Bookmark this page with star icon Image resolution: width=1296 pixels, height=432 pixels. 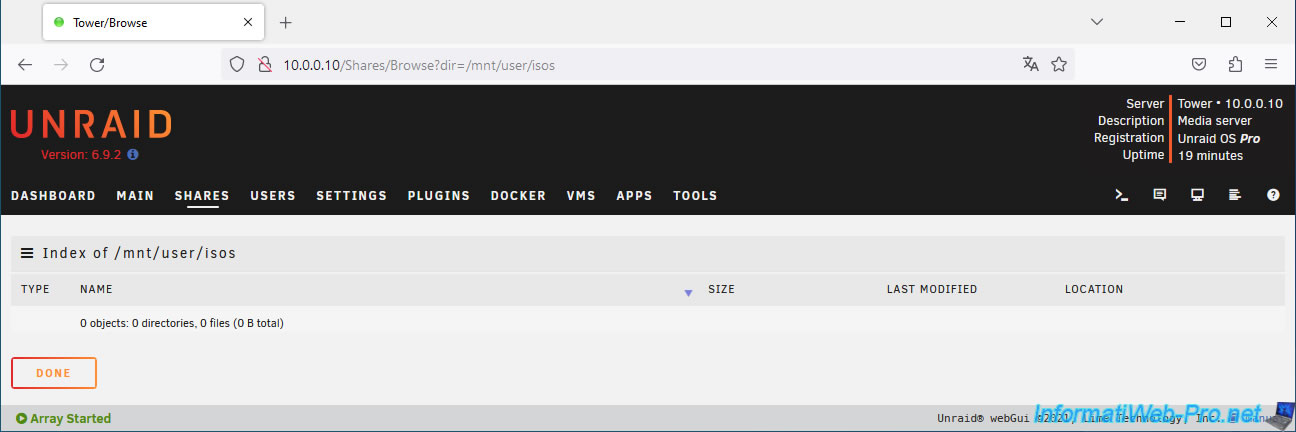(1059, 64)
